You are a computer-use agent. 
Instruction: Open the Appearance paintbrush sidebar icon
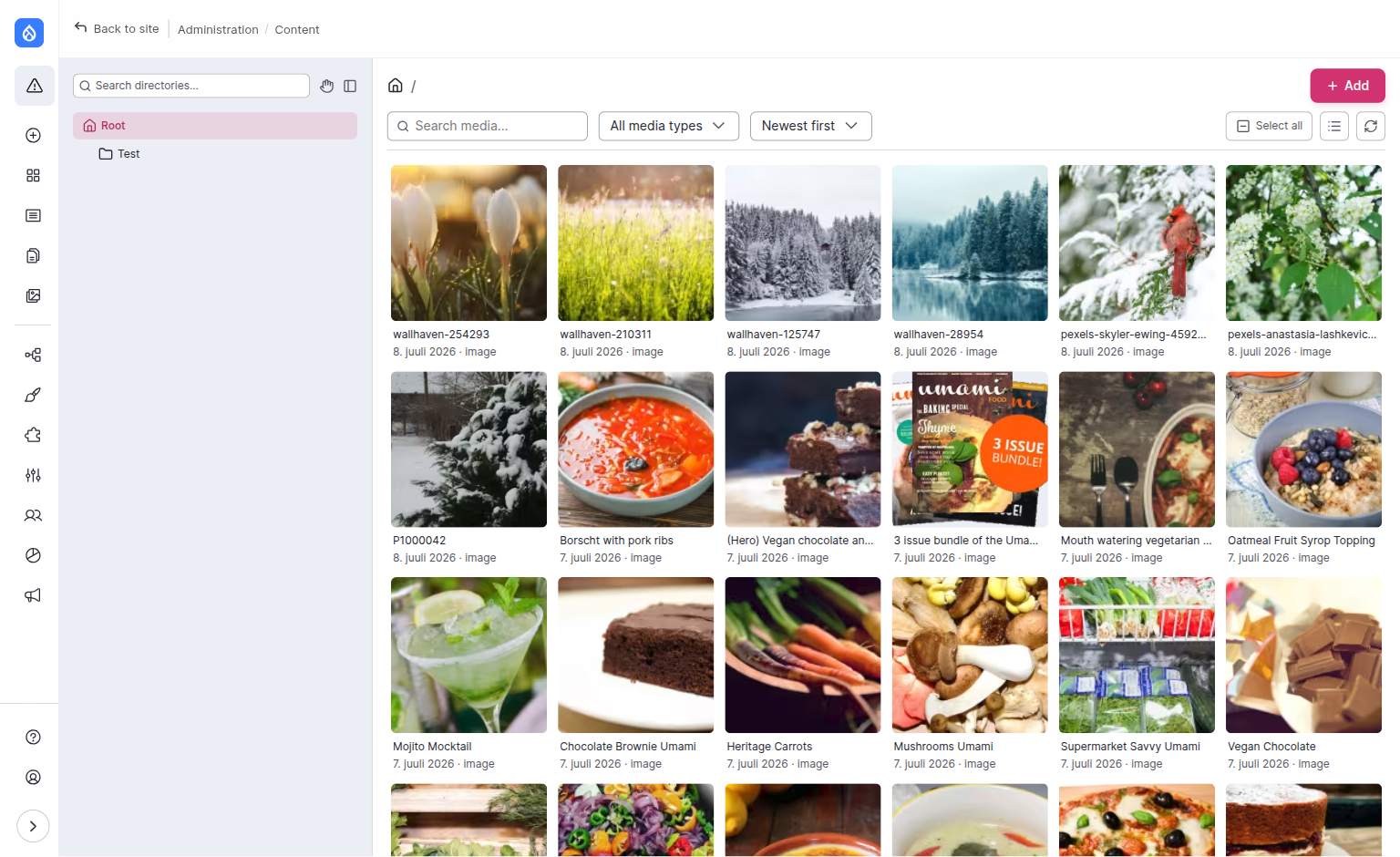34,395
